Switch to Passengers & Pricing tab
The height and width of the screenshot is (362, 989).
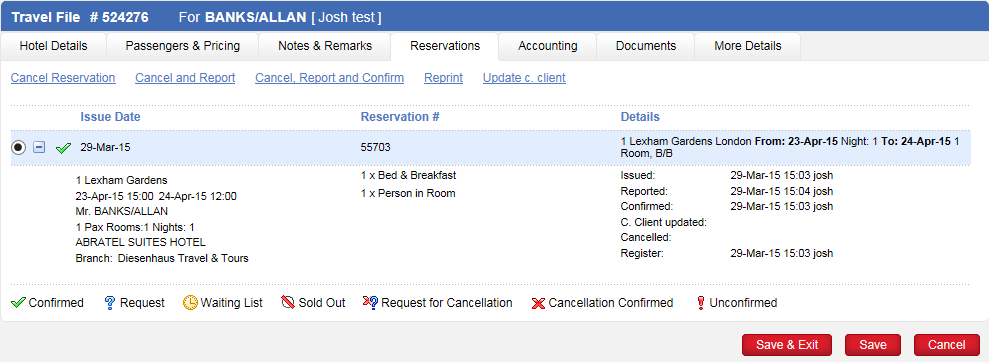[x=183, y=46]
